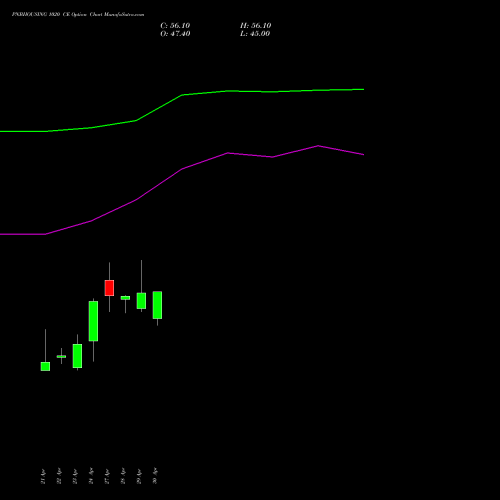Select the red bearish candlestick
This screenshot has width=500, height=500.
109,288
